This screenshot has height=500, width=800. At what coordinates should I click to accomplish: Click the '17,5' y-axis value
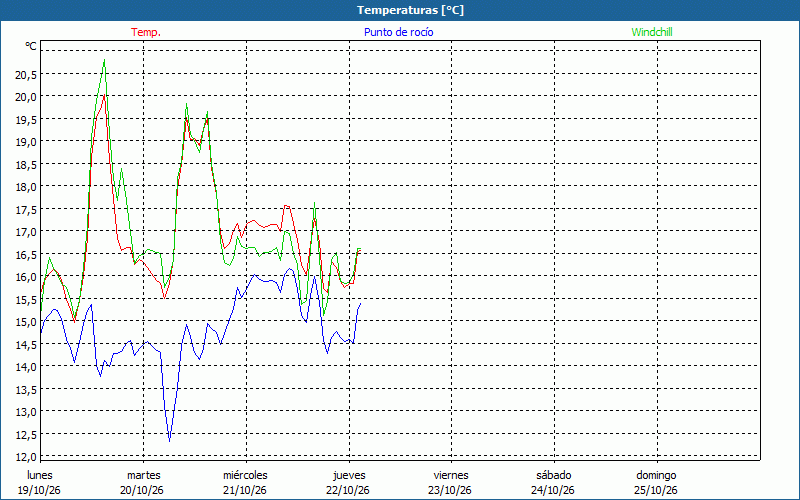(26, 210)
